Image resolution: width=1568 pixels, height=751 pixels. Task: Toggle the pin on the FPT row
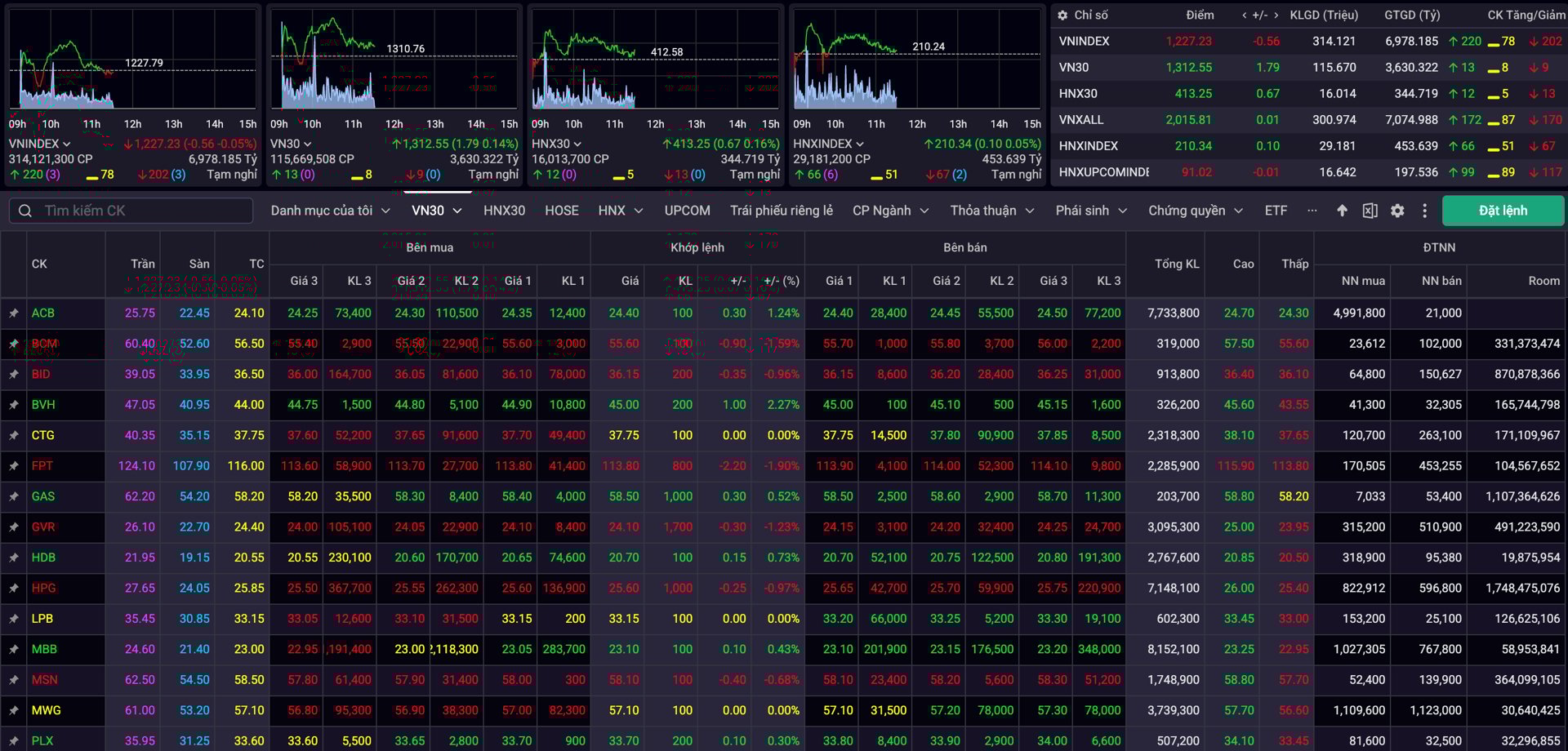[x=14, y=466]
